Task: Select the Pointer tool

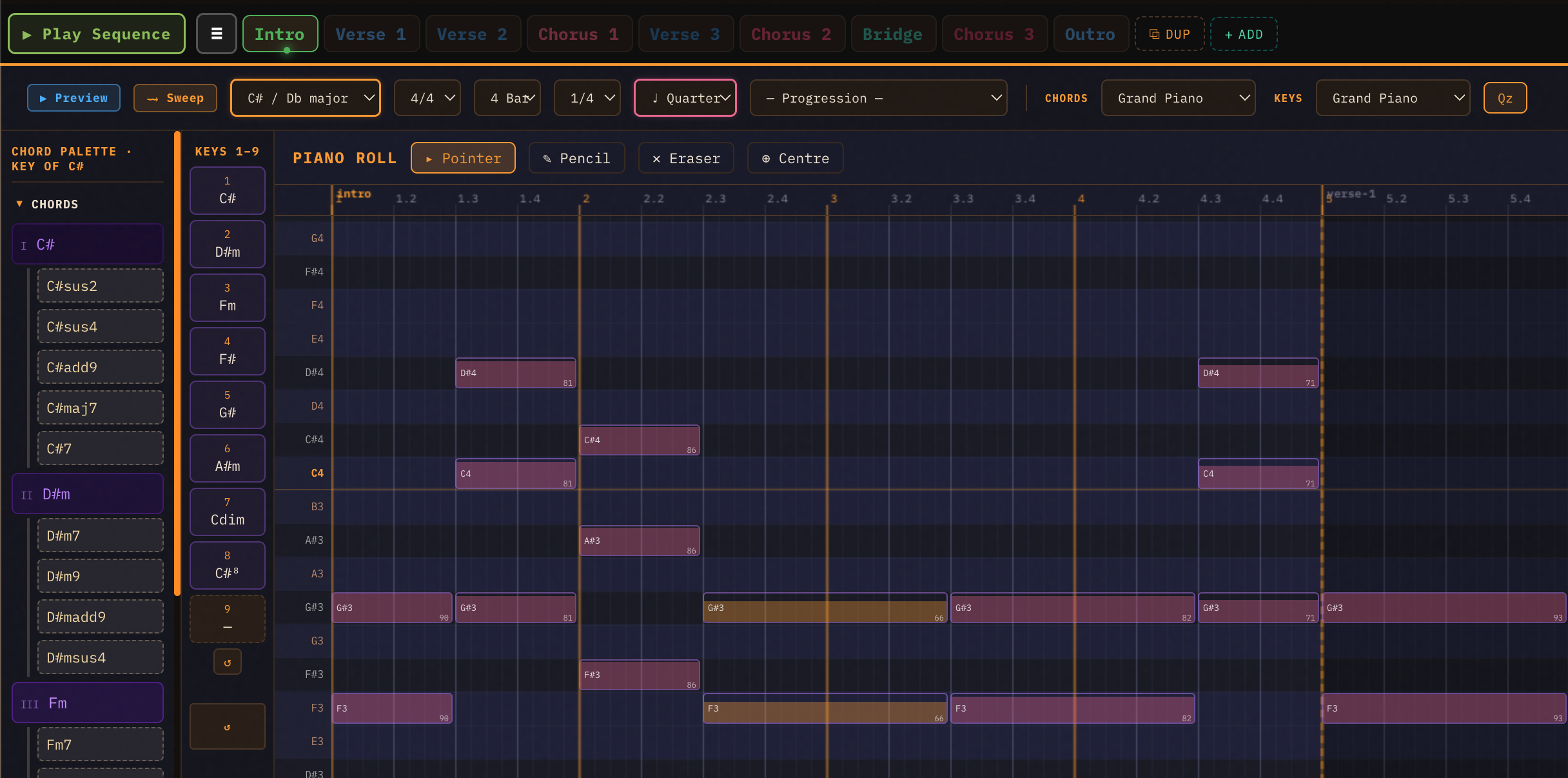Action: click(x=463, y=158)
